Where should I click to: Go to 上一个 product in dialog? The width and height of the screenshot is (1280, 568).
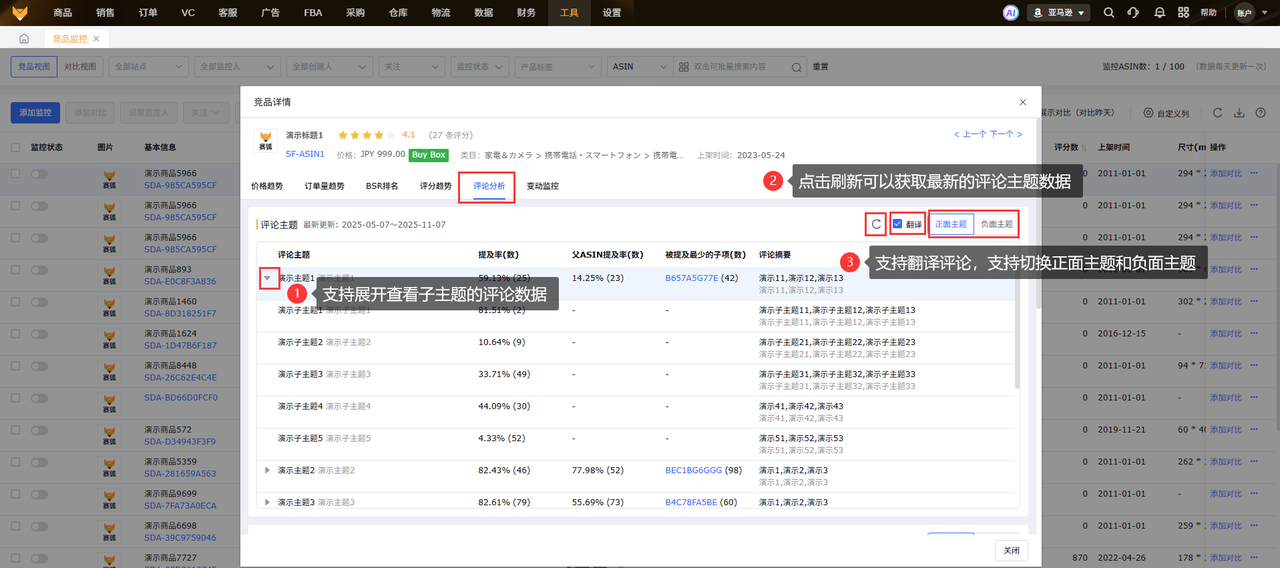pyautogui.click(x=970, y=134)
